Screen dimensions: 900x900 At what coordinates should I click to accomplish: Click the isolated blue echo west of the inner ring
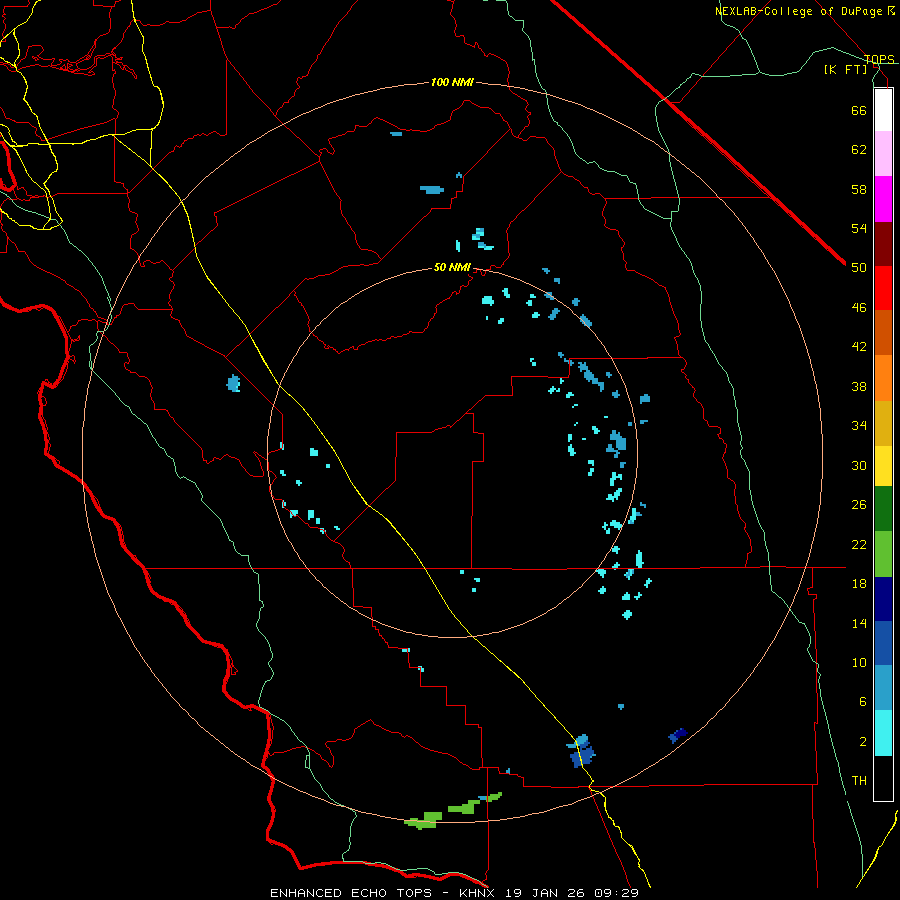click(x=233, y=383)
